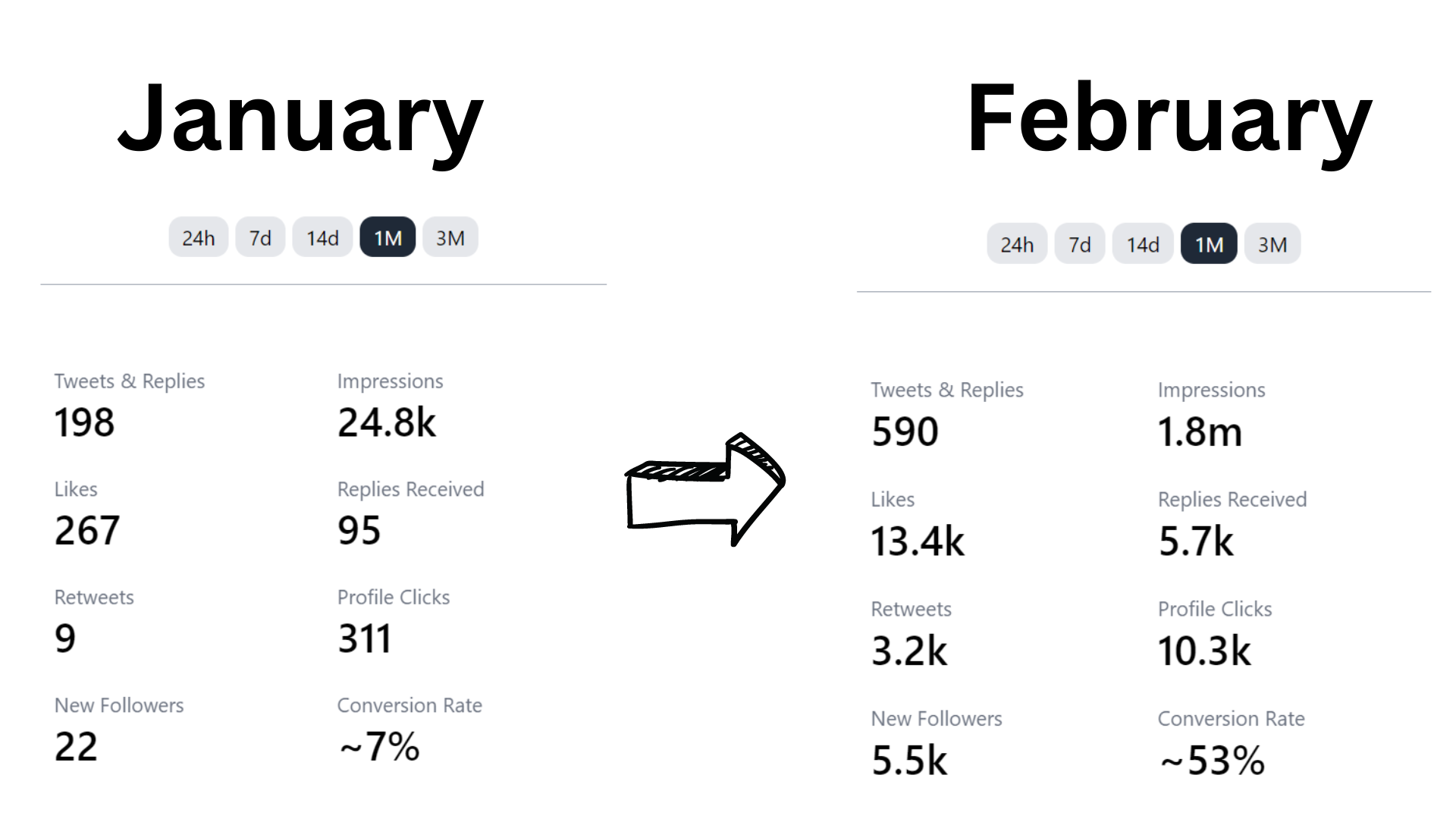Click January Profile Clicks 311 stat
Image resolution: width=1456 pixels, height=819 pixels.
click(365, 639)
